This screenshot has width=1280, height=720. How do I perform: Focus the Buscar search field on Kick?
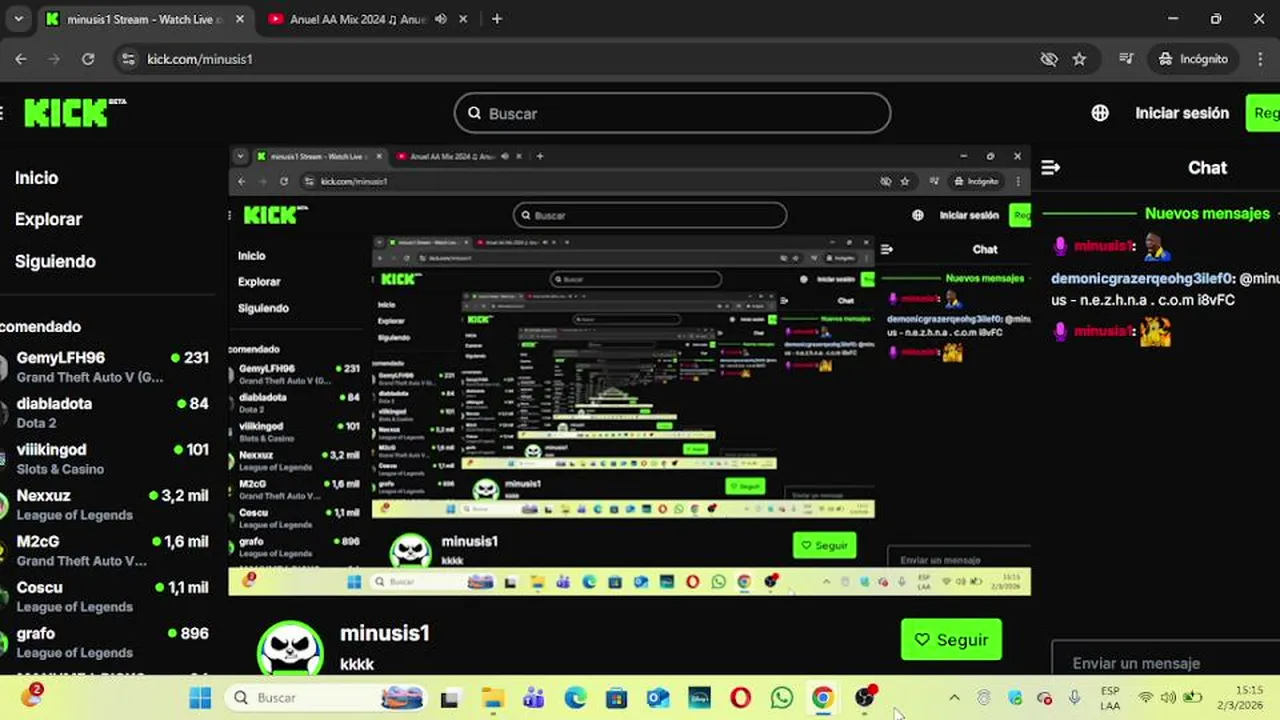click(x=672, y=113)
